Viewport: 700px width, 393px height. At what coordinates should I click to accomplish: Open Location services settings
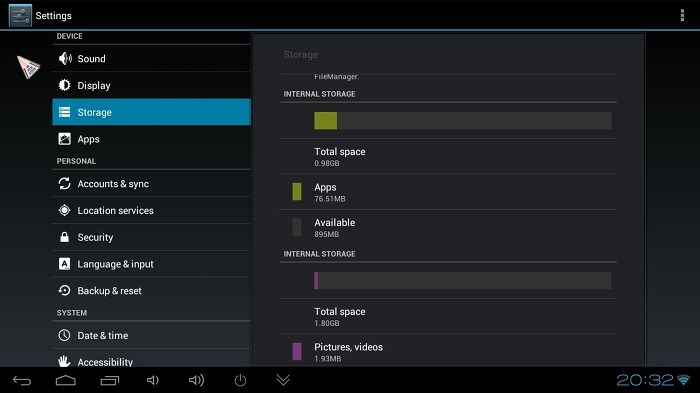151,210
